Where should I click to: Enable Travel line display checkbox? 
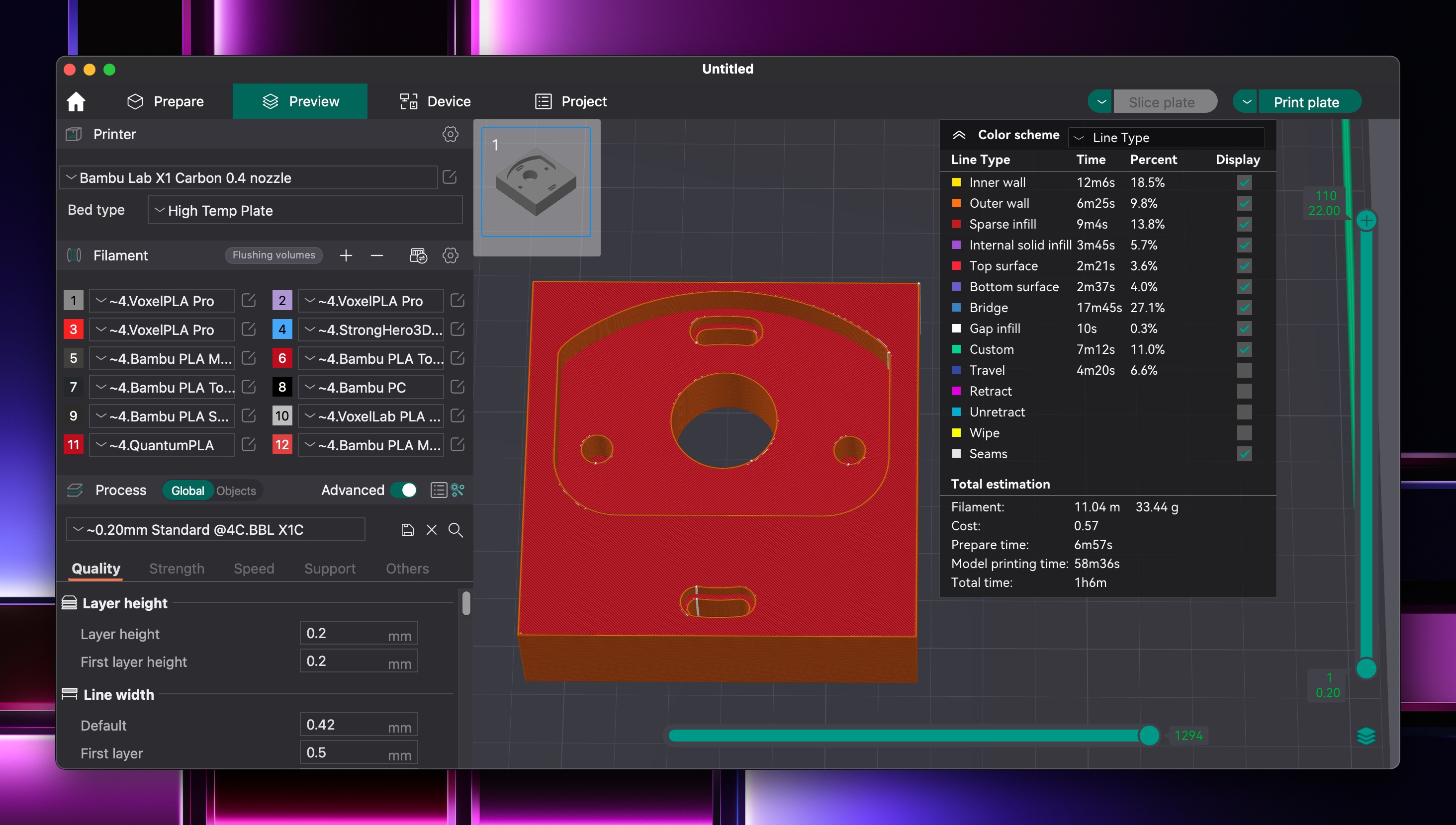1244,371
